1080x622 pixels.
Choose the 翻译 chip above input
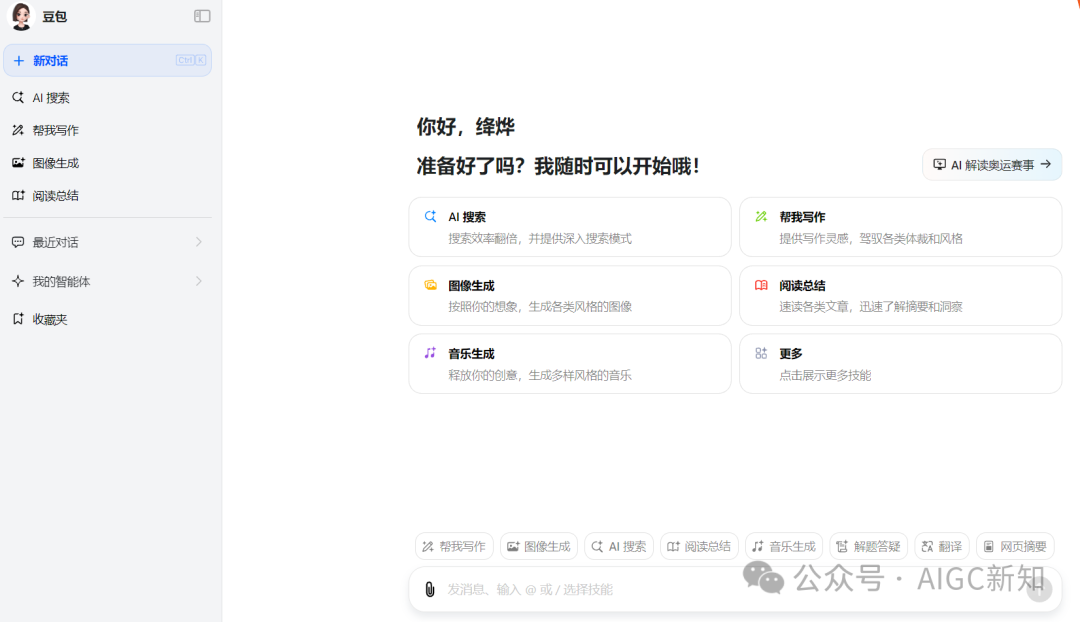coord(942,546)
